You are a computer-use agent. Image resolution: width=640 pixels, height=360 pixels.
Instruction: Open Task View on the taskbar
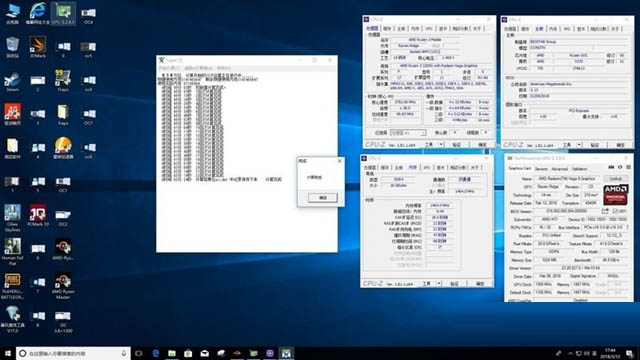pos(139,353)
